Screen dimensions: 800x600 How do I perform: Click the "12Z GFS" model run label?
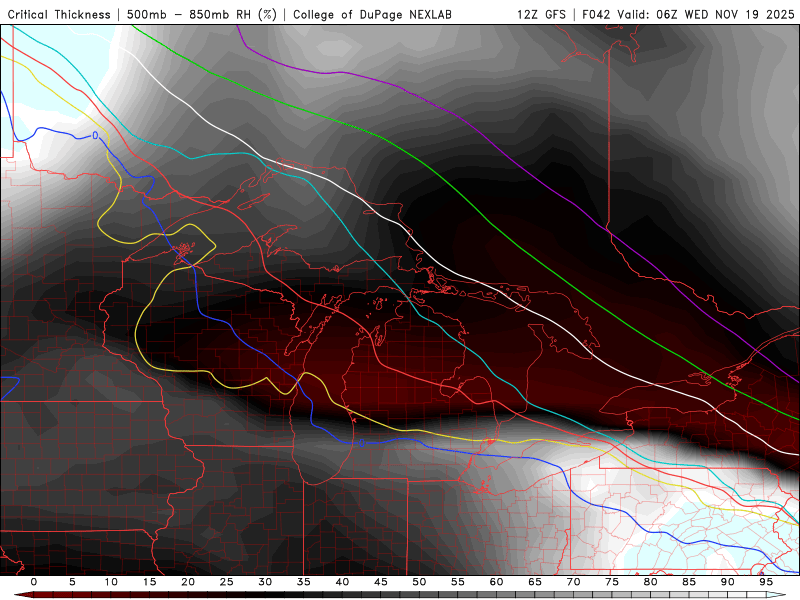click(x=541, y=15)
